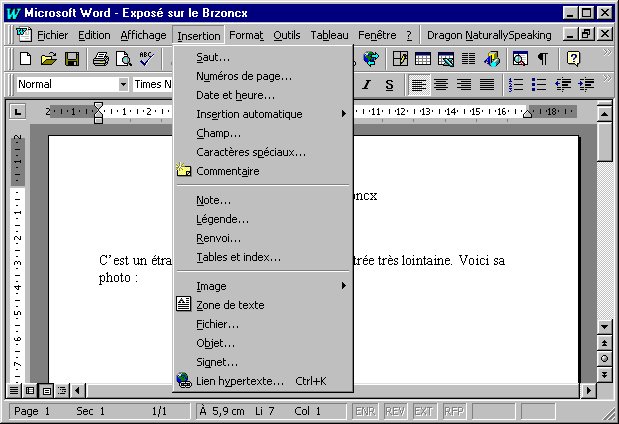Click the horizontal scroll left arrow

point(77,391)
